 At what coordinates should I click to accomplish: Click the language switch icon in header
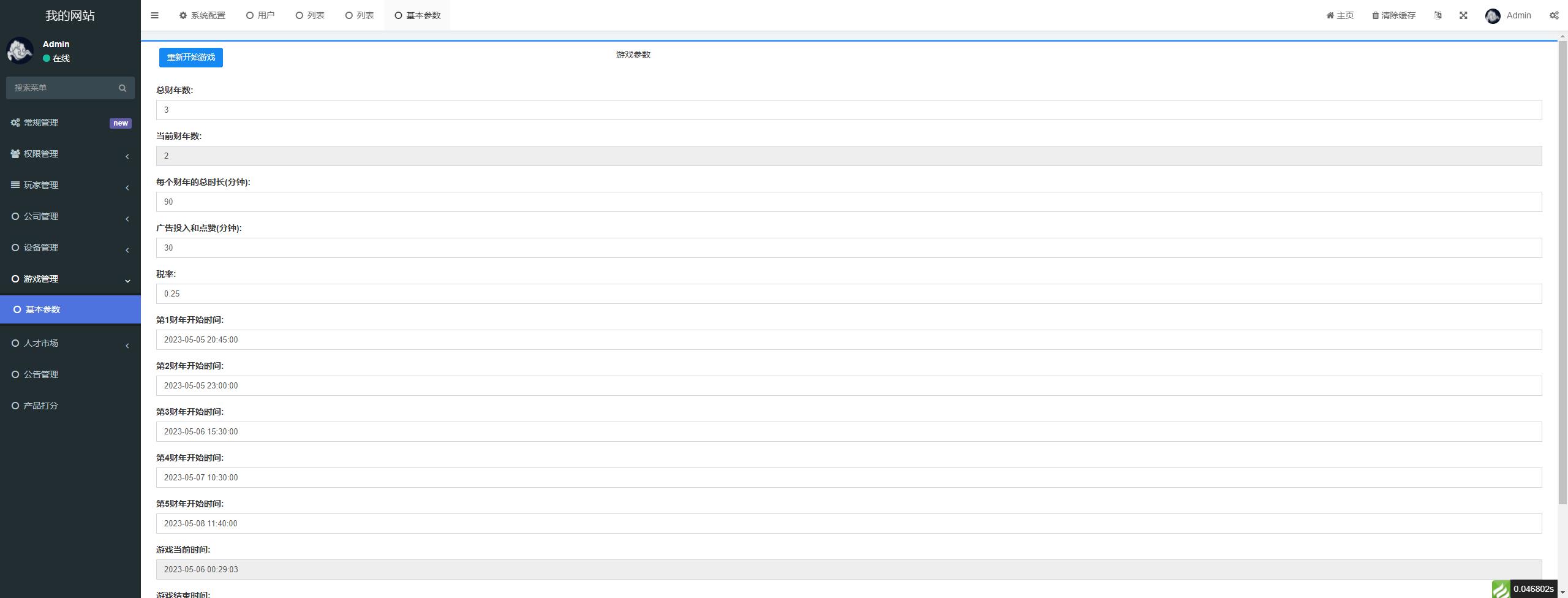[x=1438, y=15]
